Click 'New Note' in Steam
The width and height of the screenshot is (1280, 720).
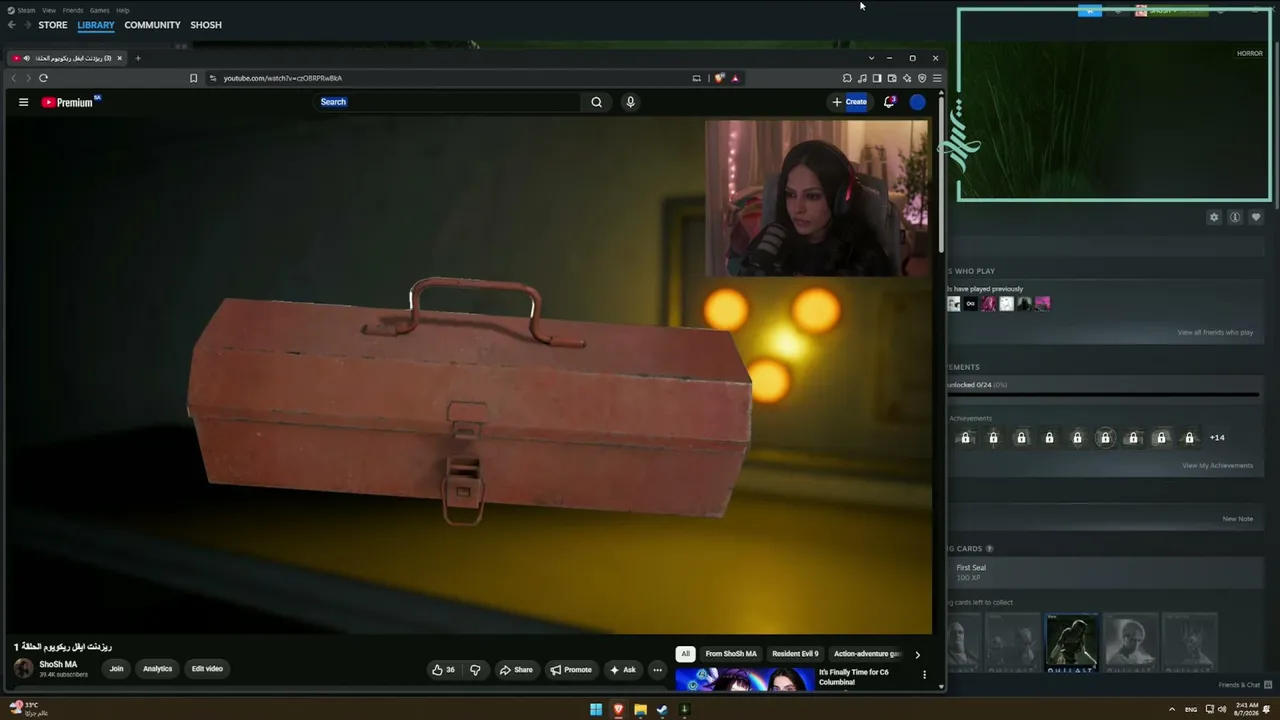click(1238, 519)
